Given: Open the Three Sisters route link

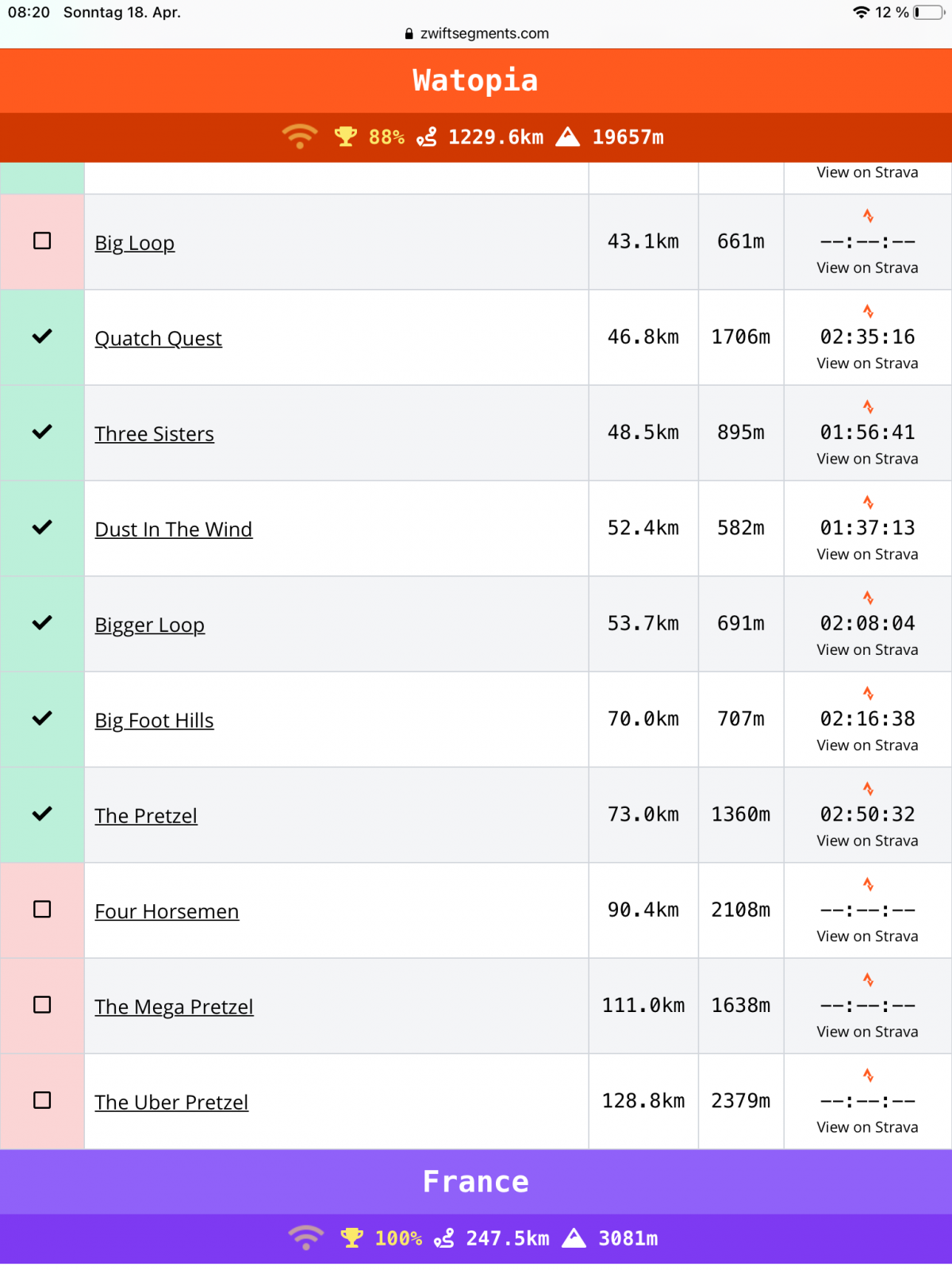Looking at the screenshot, I should pyautogui.click(x=155, y=434).
